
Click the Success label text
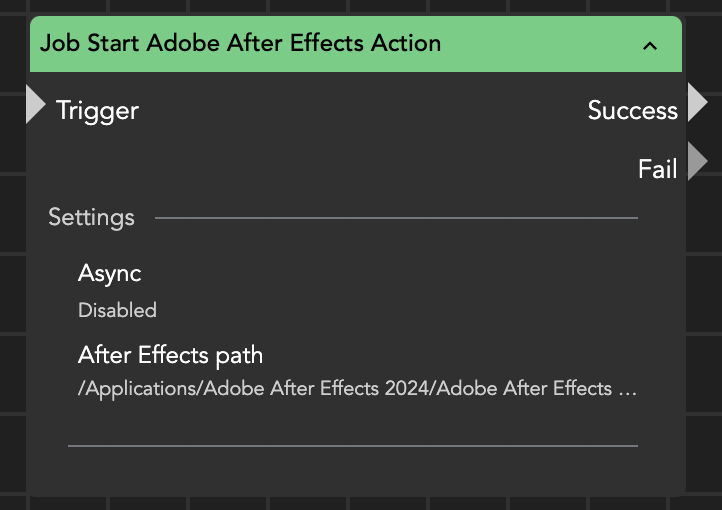tap(632, 110)
